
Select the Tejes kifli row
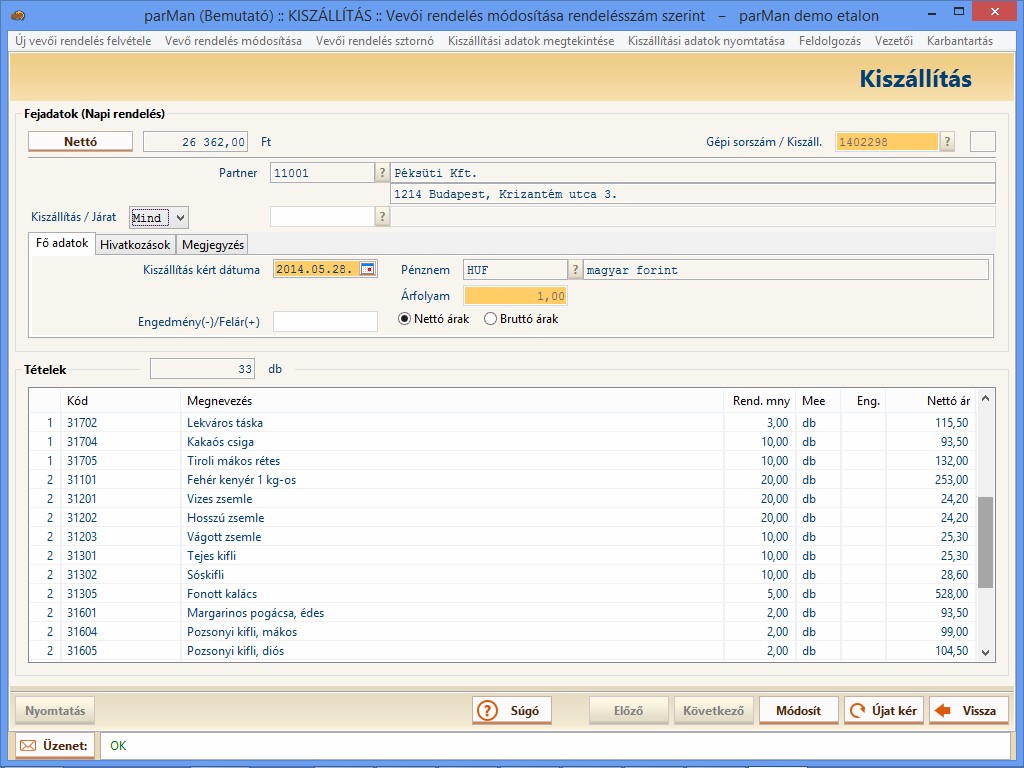503,555
